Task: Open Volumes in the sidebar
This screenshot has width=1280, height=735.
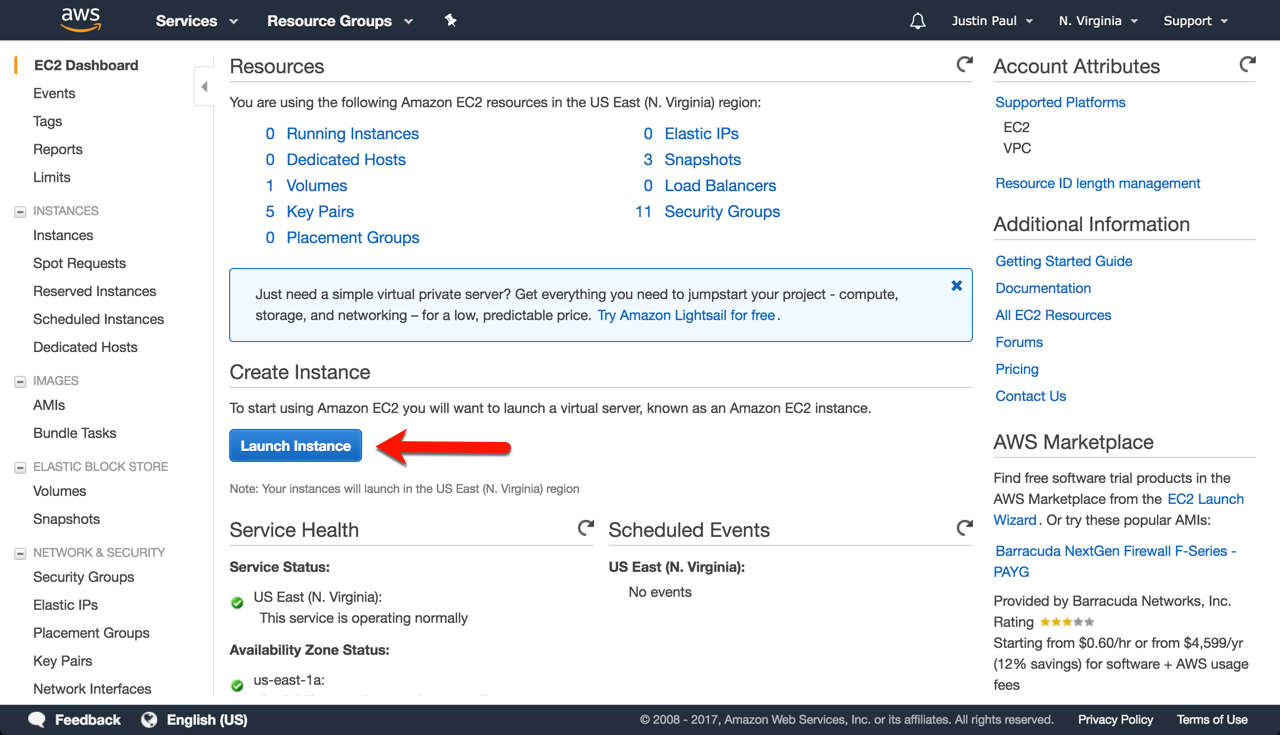Action: pyautogui.click(x=60, y=491)
